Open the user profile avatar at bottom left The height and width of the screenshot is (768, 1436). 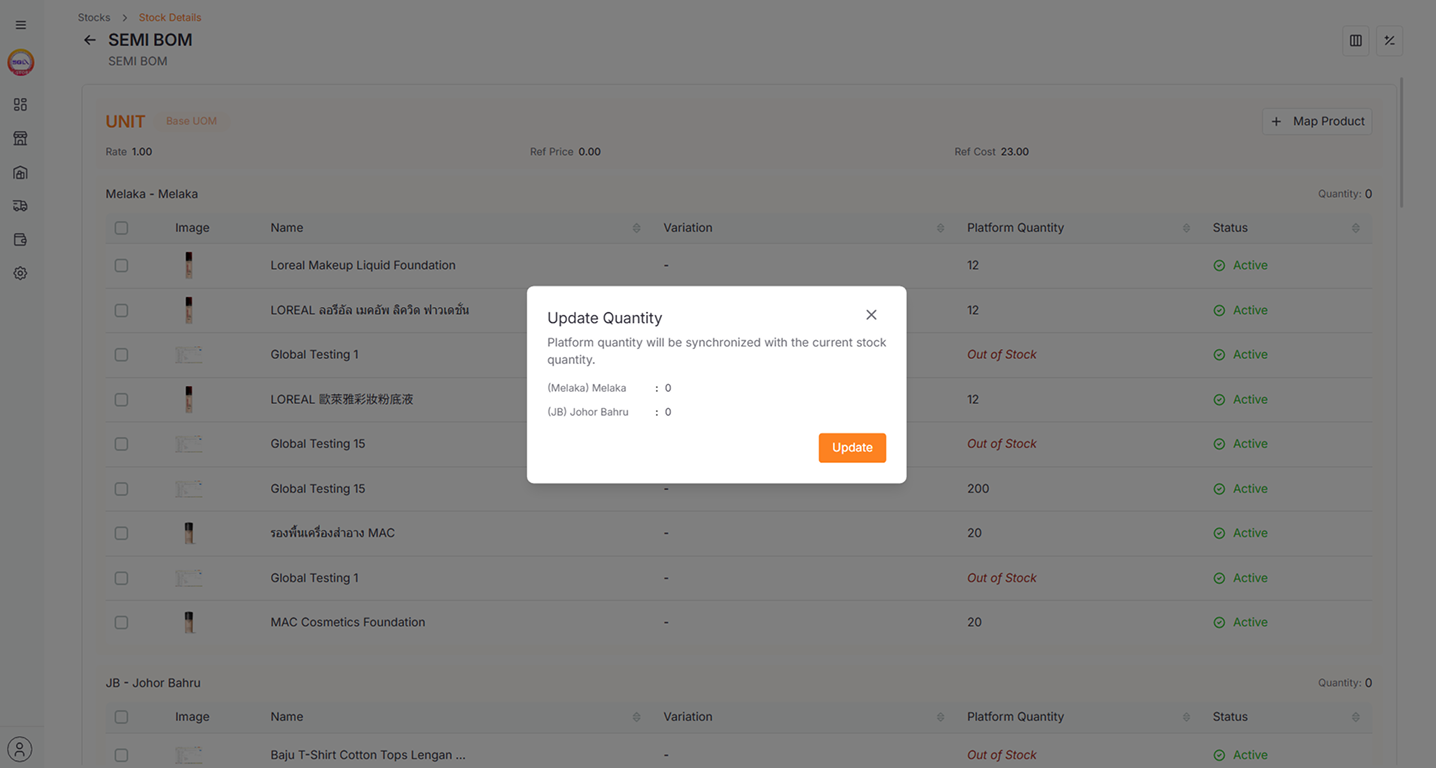point(20,748)
